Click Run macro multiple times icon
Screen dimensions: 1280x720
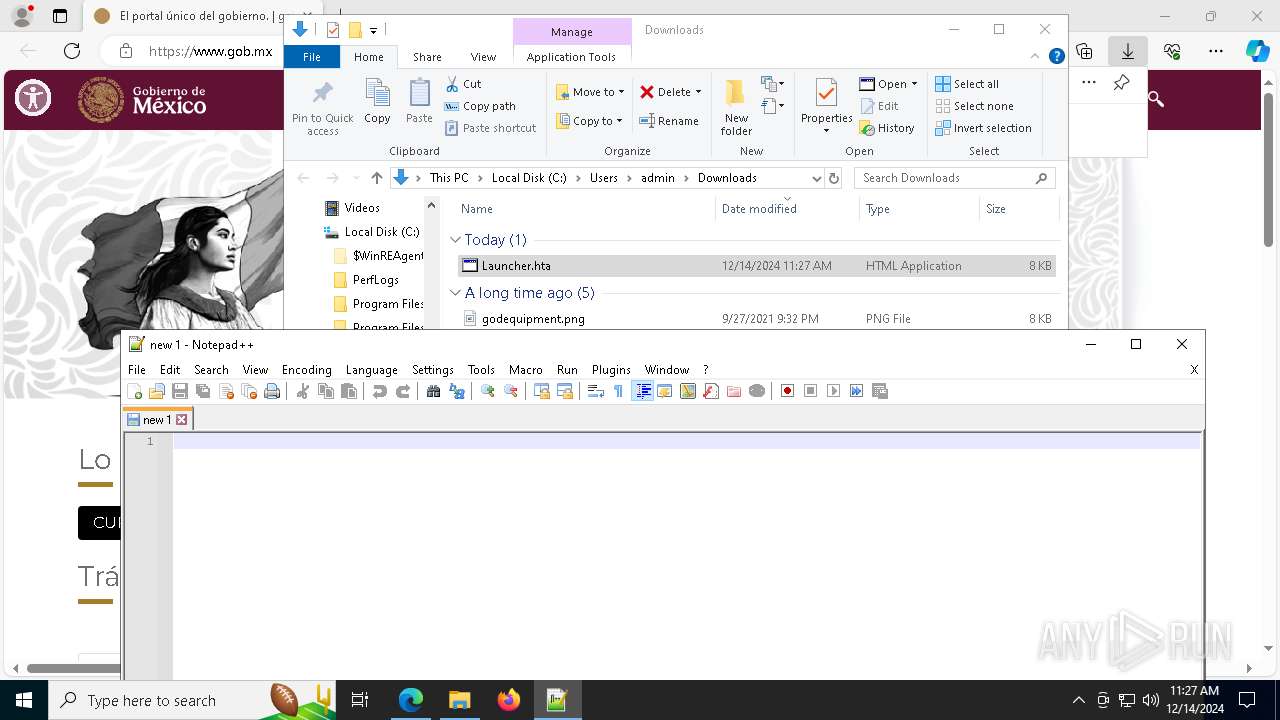click(x=857, y=391)
